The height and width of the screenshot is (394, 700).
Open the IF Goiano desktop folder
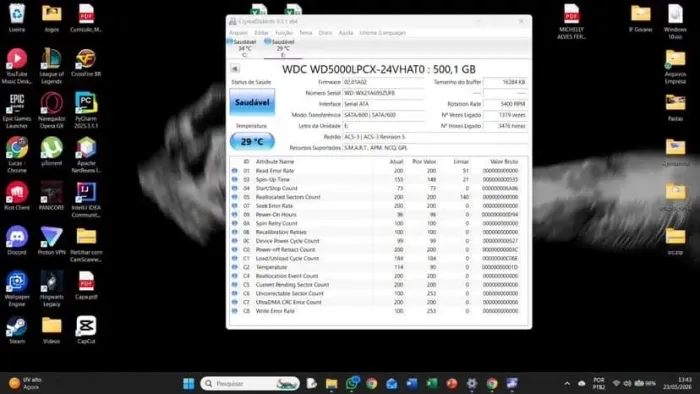tap(641, 18)
